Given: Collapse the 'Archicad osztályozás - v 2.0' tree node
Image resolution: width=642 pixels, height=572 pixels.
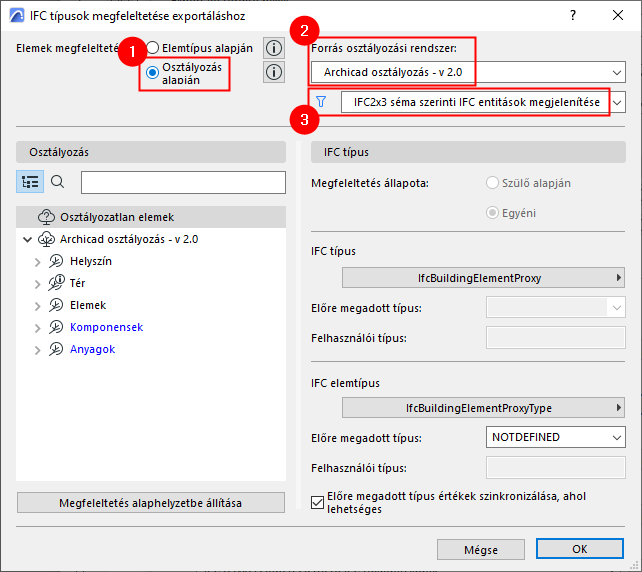Looking at the screenshot, I should pyautogui.click(x=27, y=239).
